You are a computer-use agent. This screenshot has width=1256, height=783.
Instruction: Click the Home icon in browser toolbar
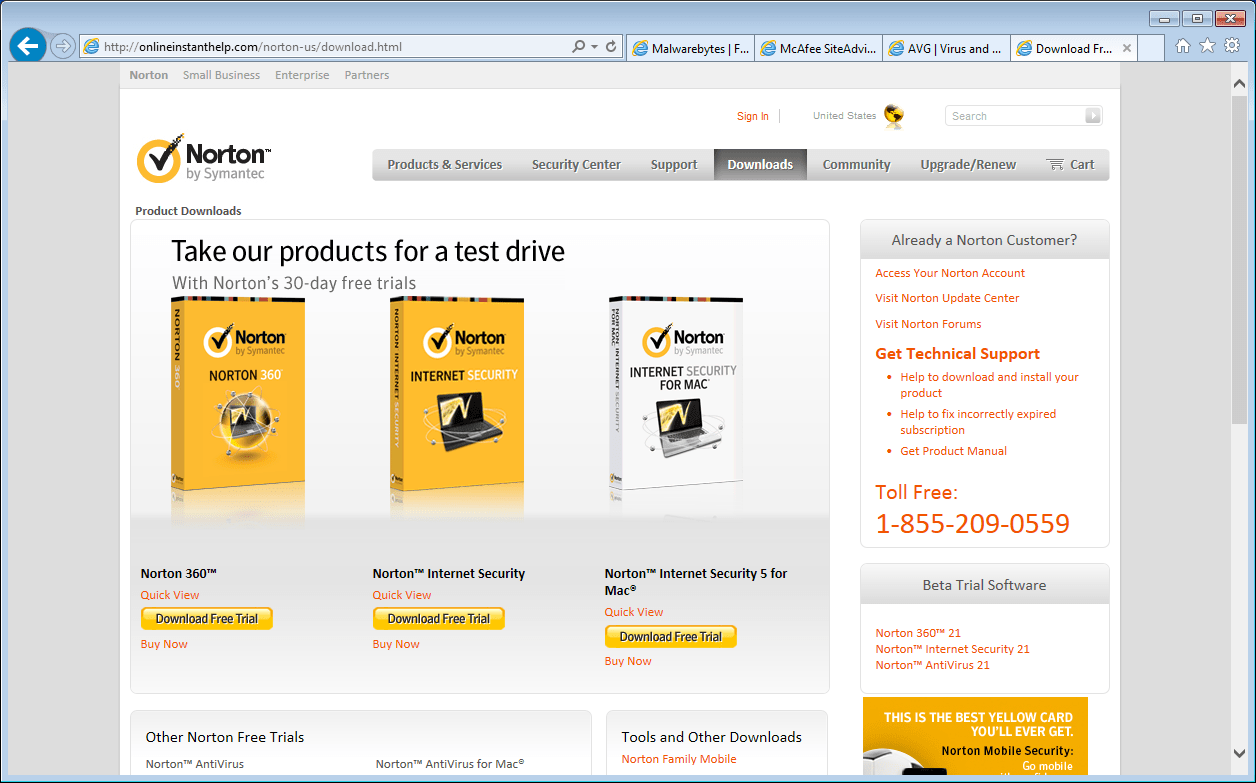(1183, 46)
